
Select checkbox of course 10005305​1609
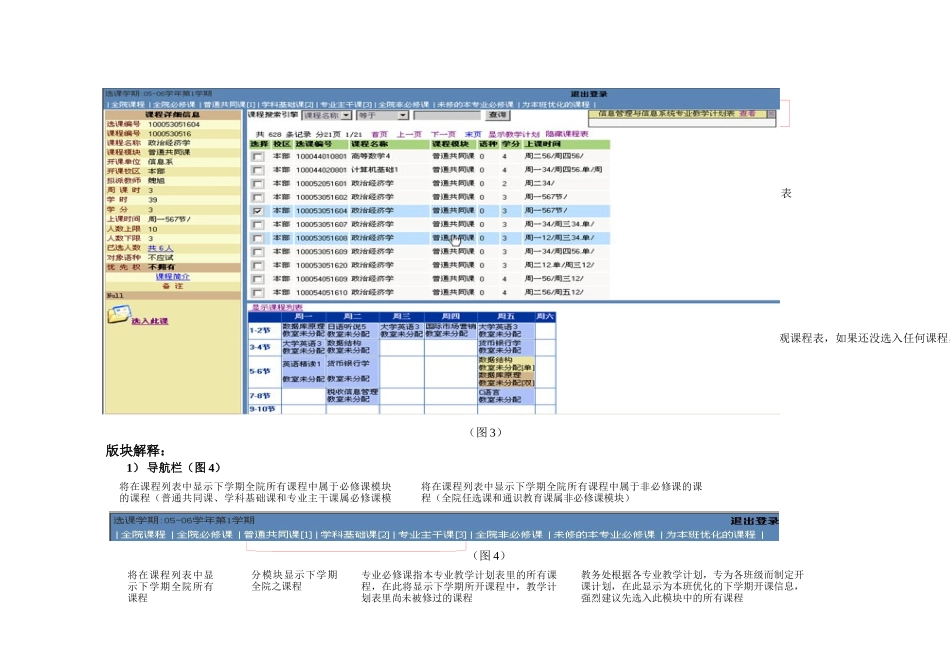coord(258,252)
